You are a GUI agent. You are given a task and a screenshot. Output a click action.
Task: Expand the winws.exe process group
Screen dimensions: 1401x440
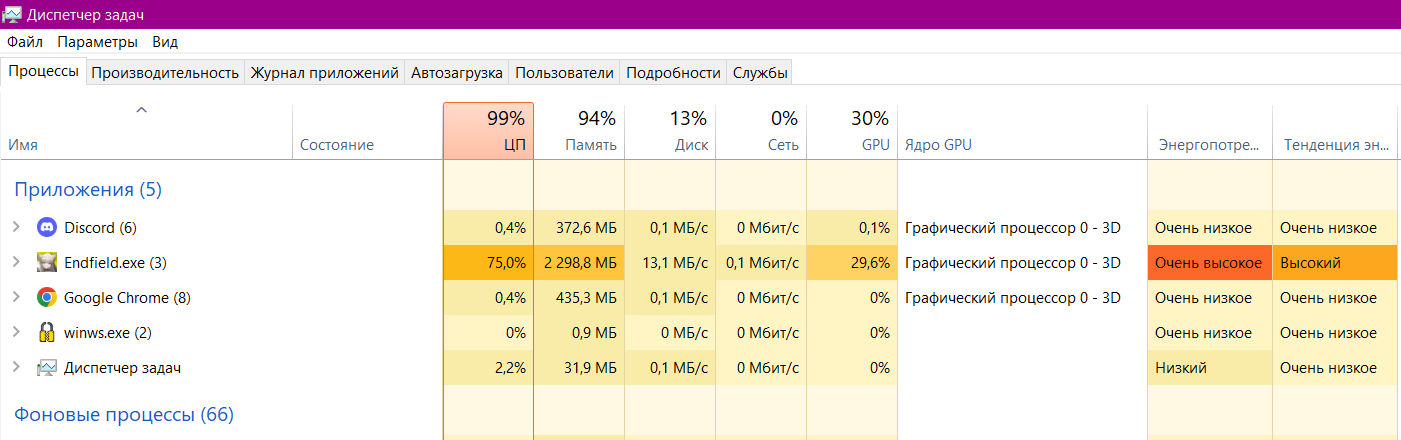pyautogui.click(x=16, y=333)
